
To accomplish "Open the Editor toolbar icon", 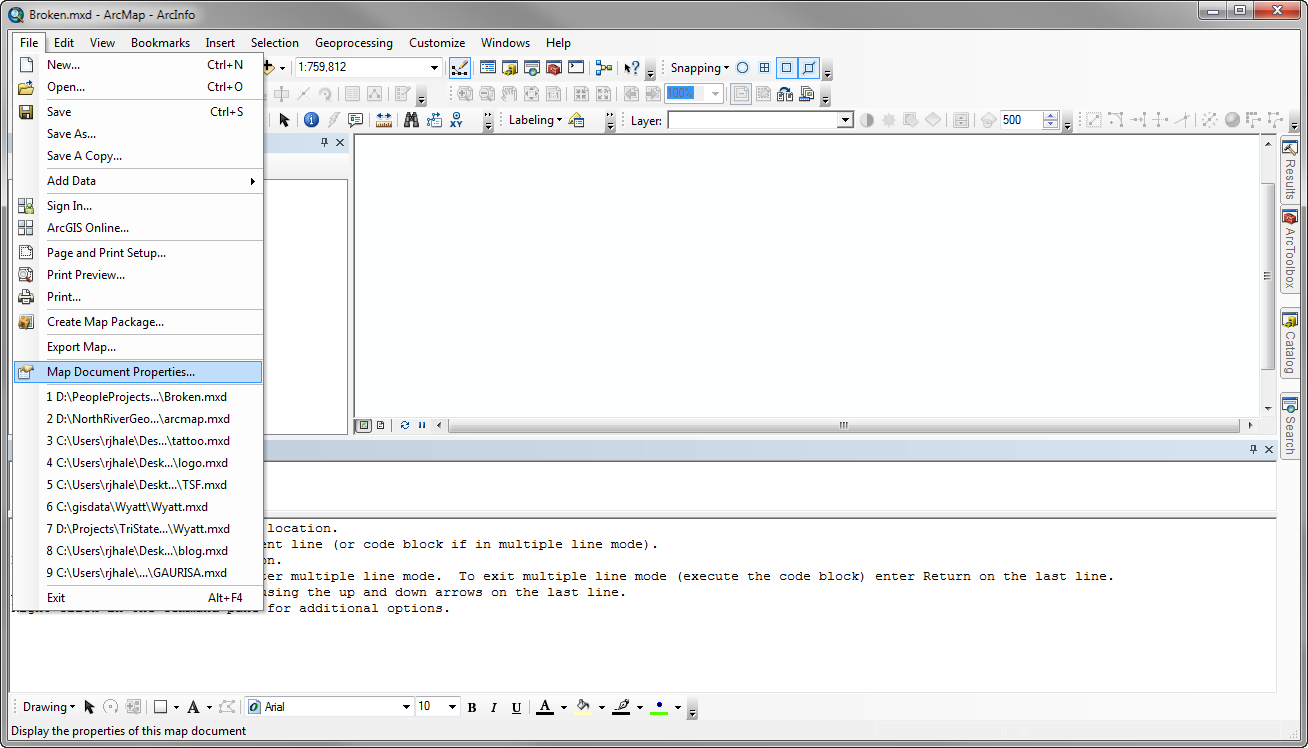I will tap(460, 68).
